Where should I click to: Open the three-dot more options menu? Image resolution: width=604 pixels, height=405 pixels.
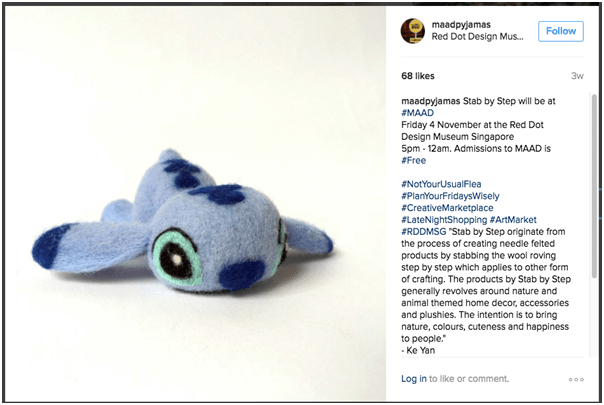coord(576,380)
